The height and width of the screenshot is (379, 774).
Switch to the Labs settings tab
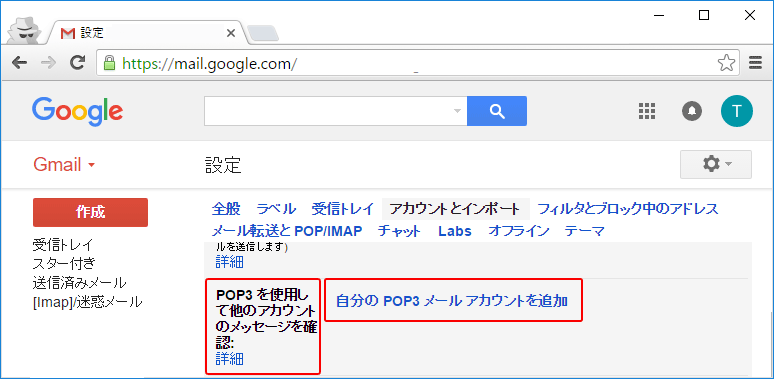click(455, 230)
